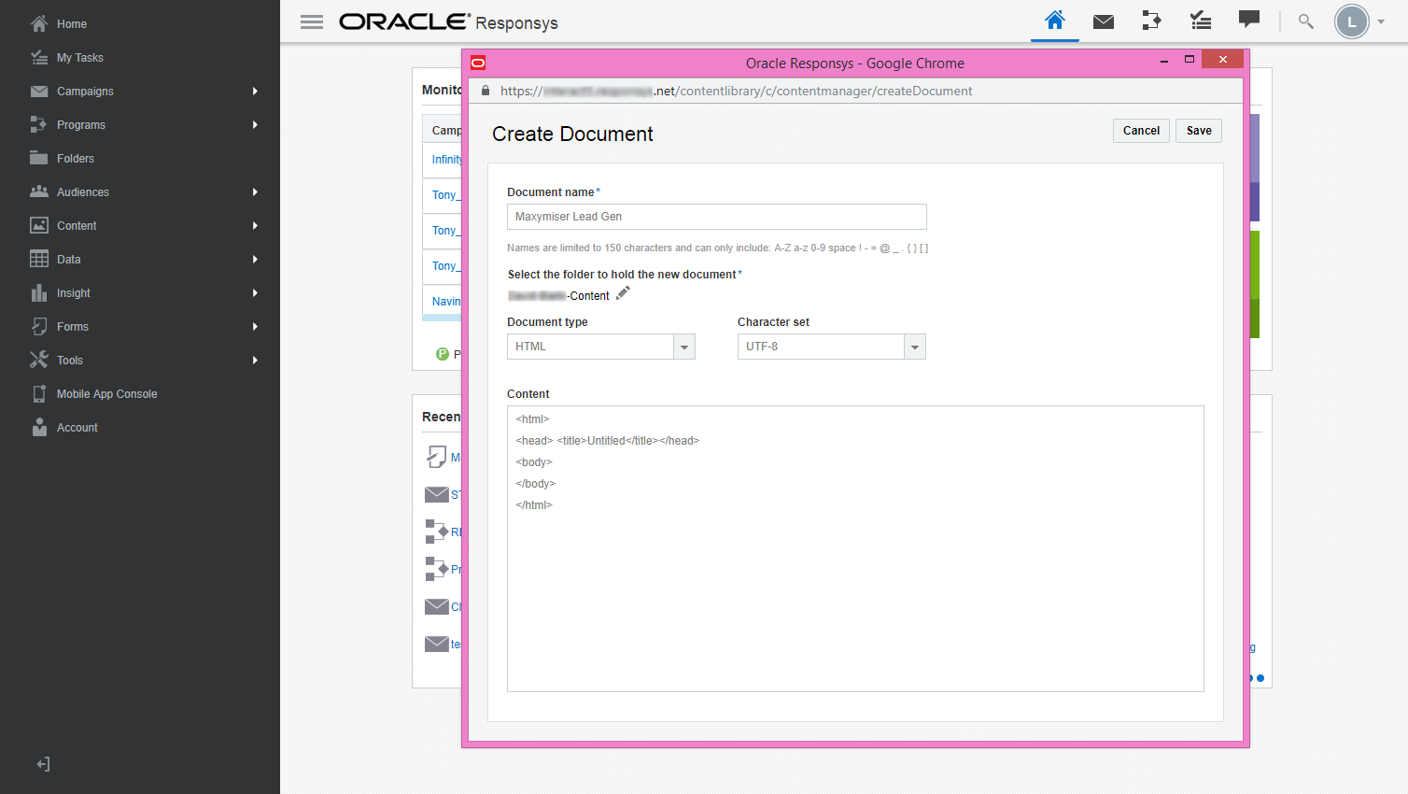Maximize the Oracle Responsys popup window
The image size is (1408, 794).
click(x=1189, y=60)
